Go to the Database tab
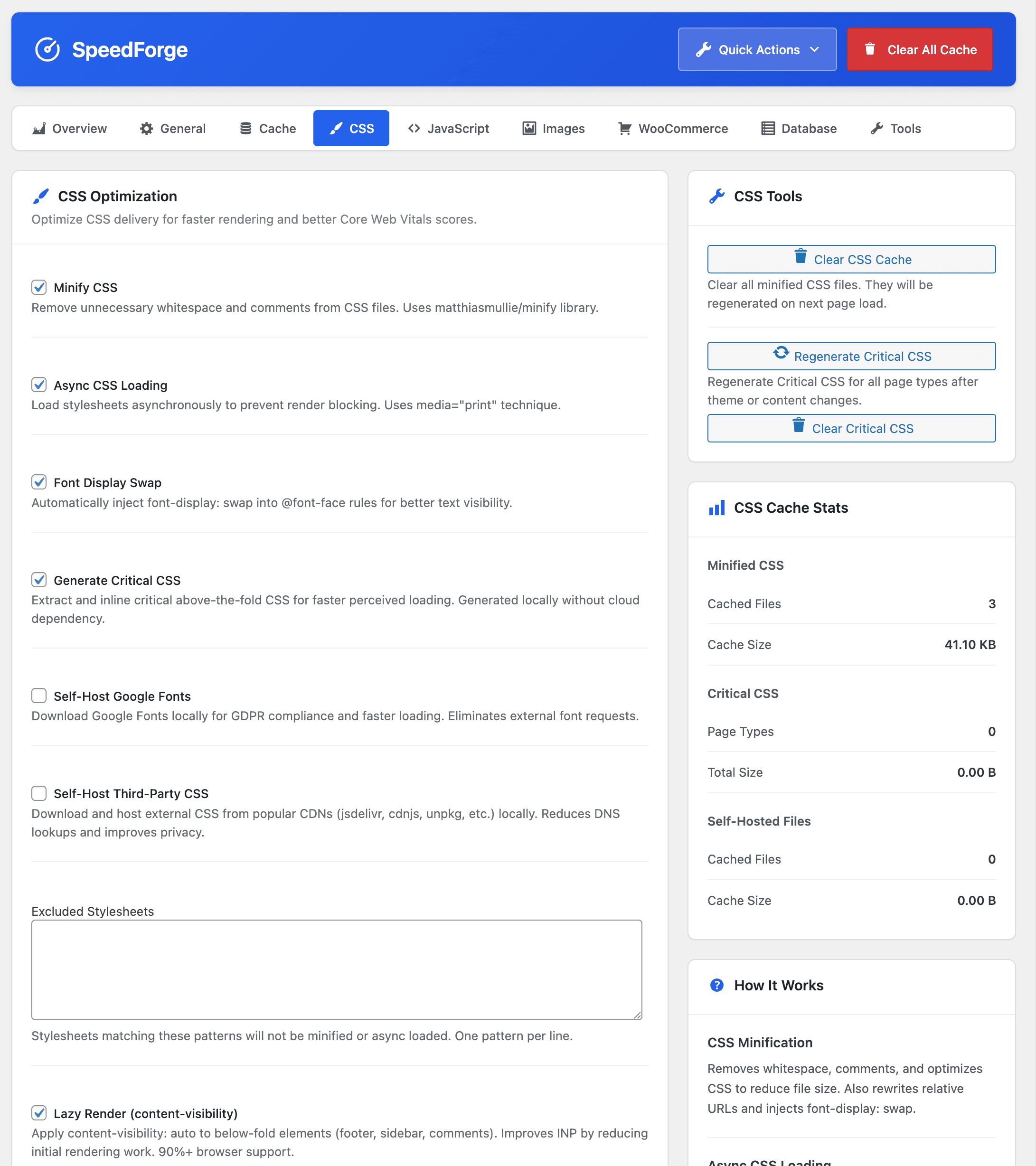 pyautogui.click(x=799, y=128)
